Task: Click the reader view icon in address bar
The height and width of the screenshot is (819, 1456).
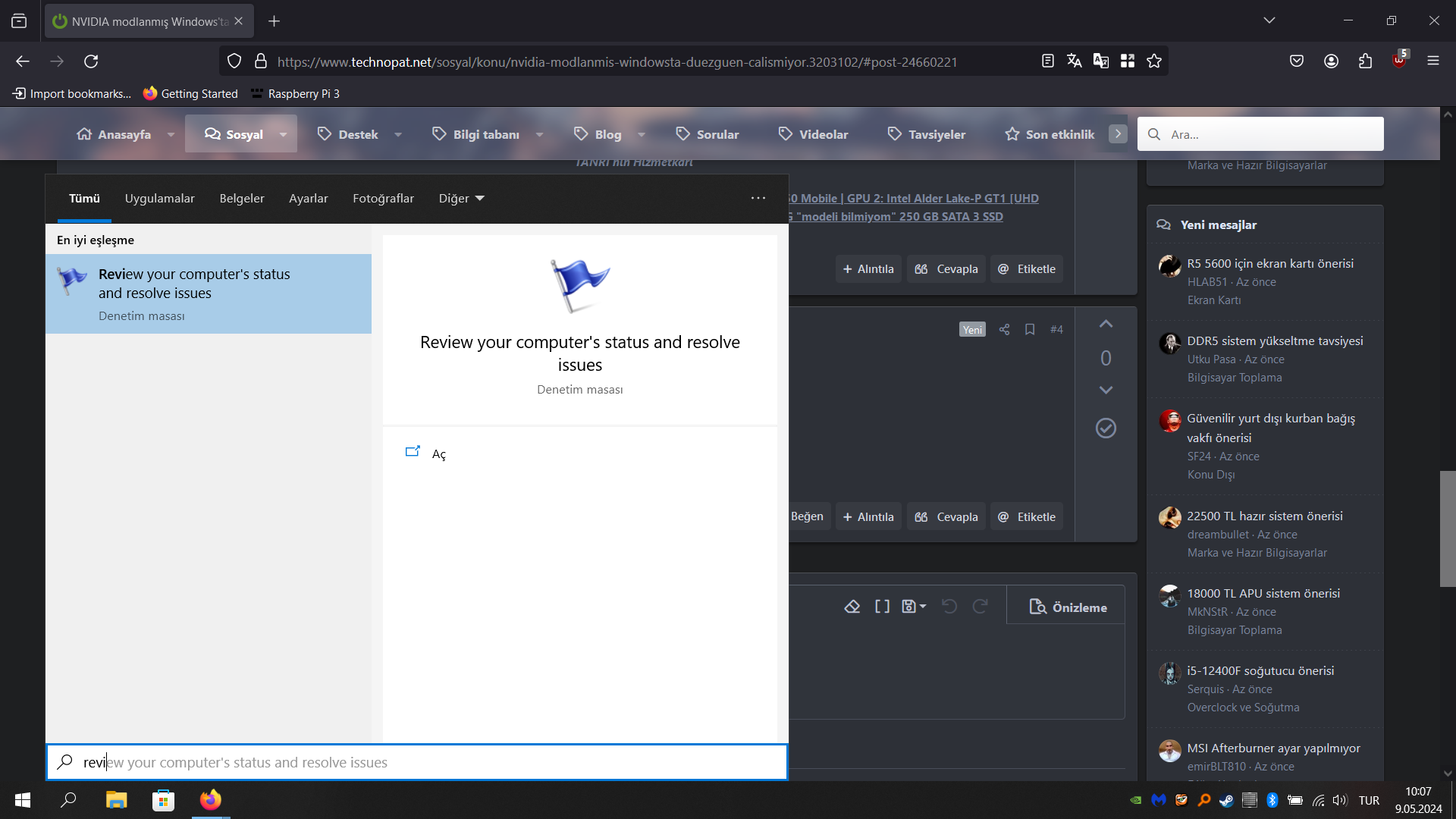Action: [1048, 61]
